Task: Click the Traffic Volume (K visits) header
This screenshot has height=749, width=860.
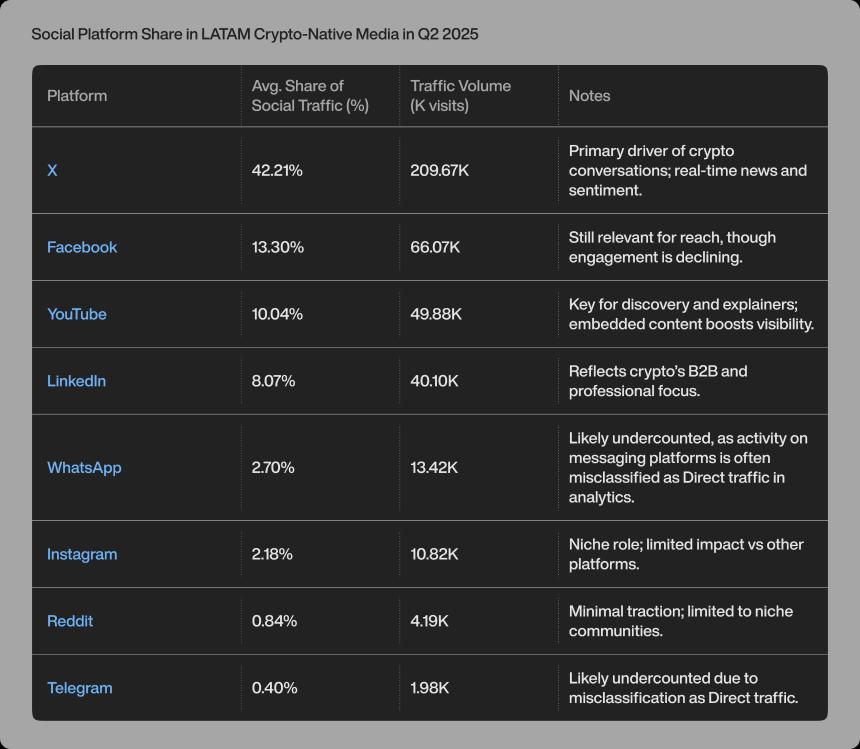Action: tap(460, 96)
